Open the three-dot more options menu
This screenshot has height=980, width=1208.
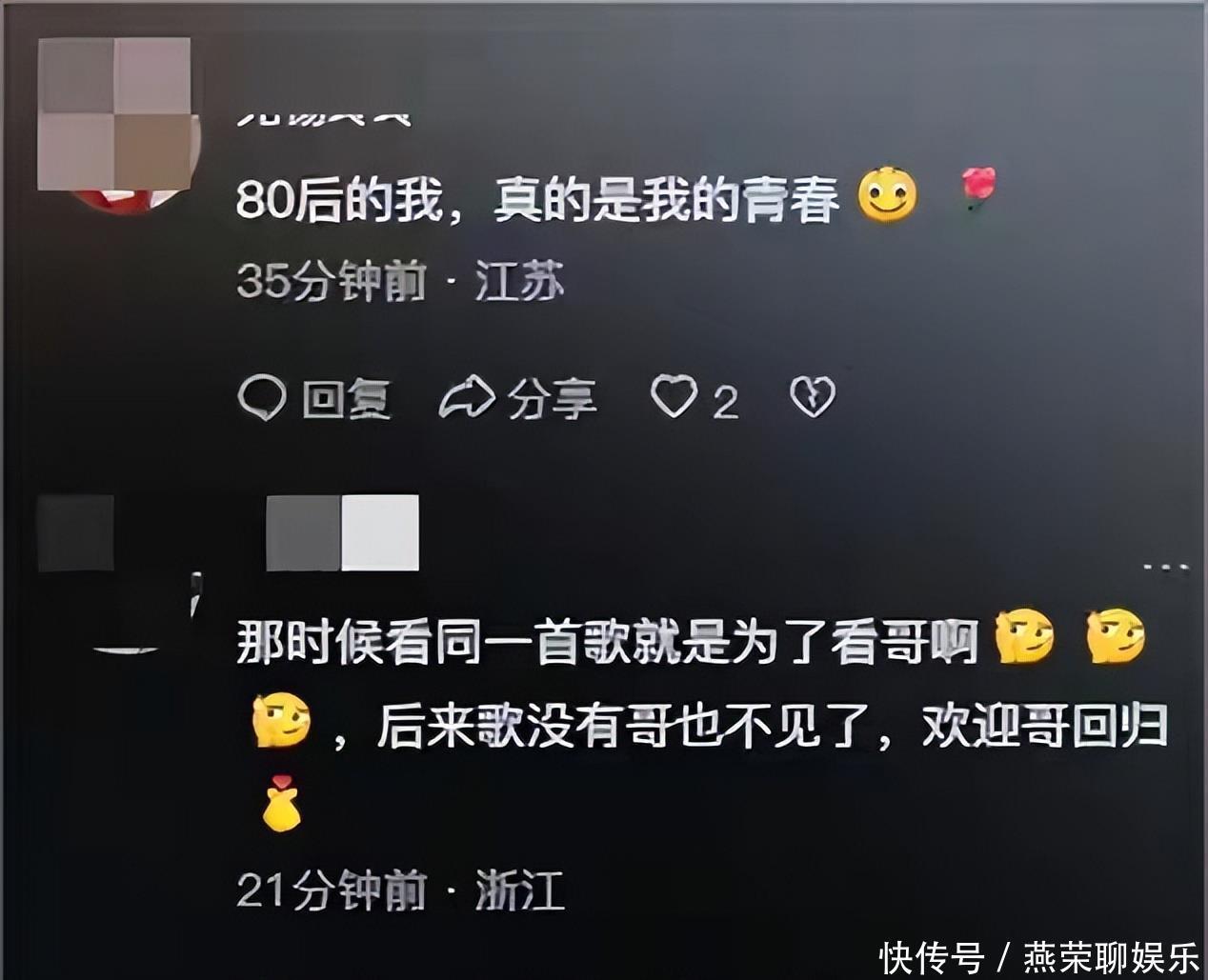pyautogui.click(x=1166, y=568)
